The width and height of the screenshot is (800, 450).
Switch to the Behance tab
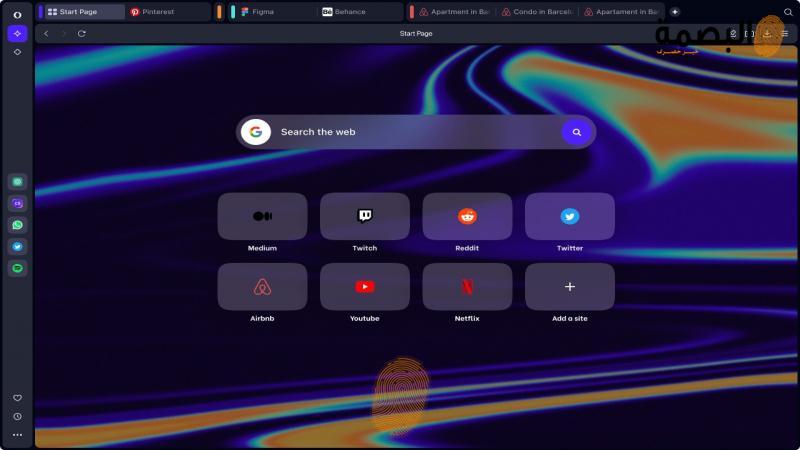[x=360, y=12]
